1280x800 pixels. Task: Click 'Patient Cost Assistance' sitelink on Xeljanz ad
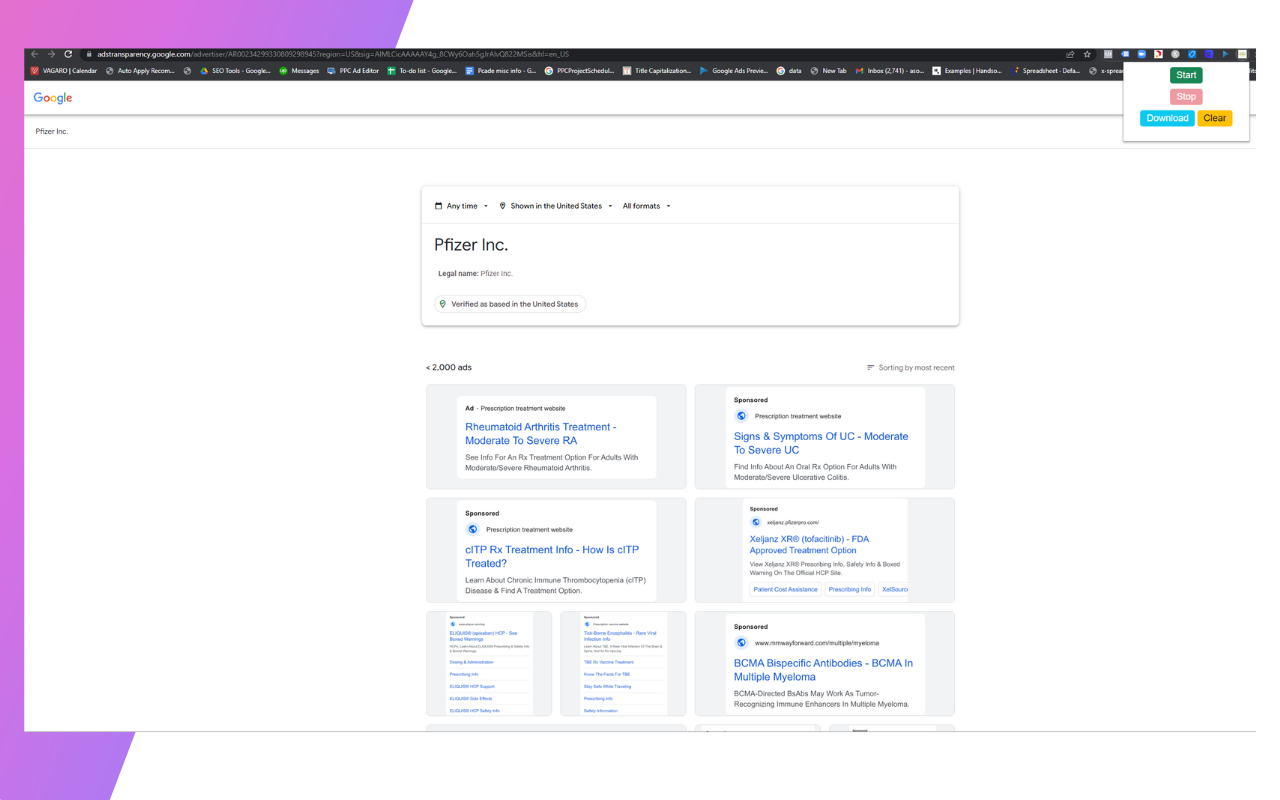tap(786, 590)
